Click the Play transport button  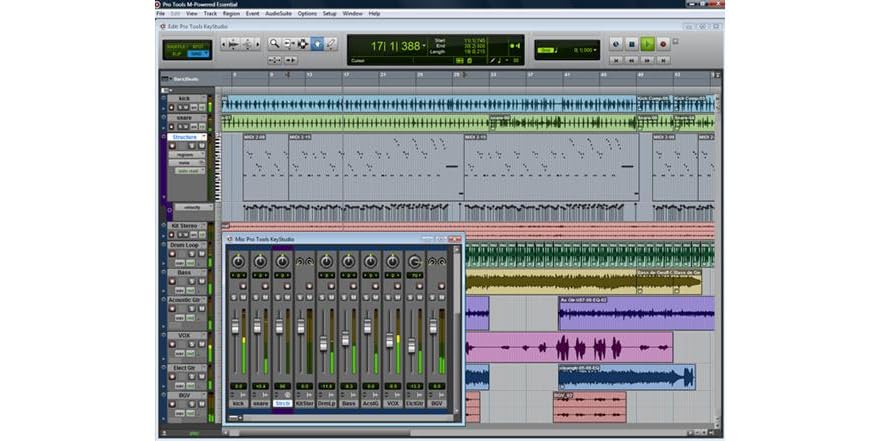click(647, 44)
